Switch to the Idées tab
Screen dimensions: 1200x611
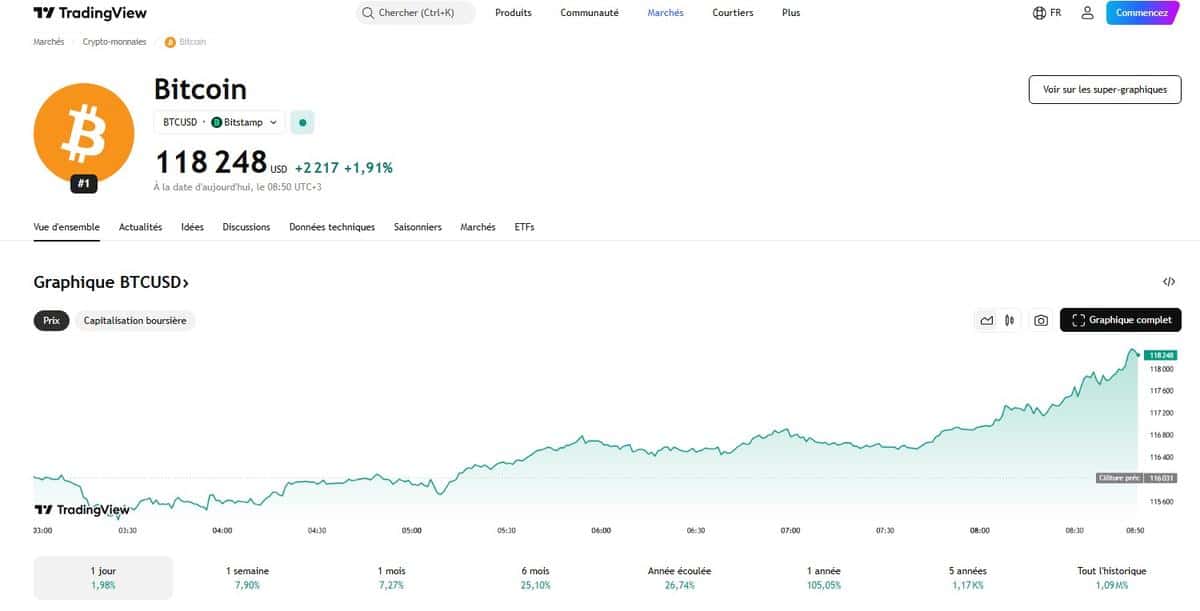click(x=192, y=227)
